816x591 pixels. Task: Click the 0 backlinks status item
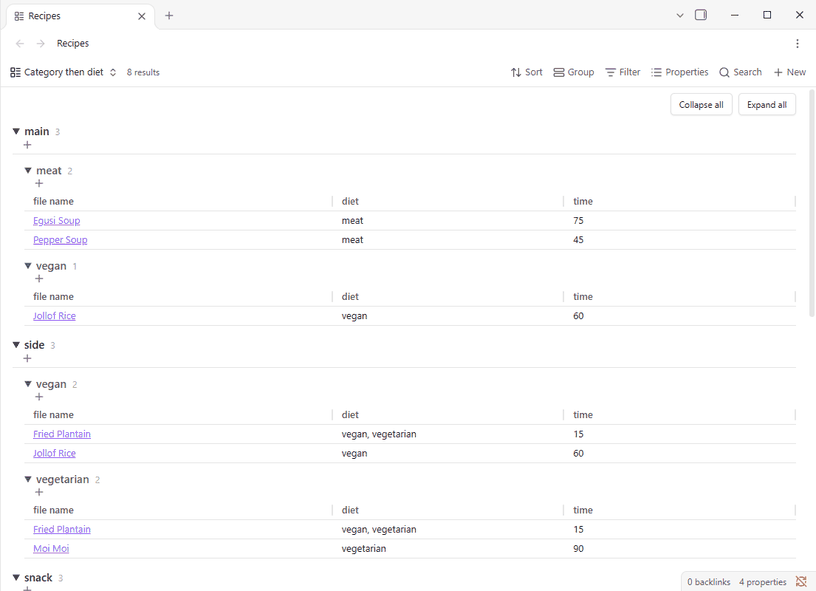[x=708, y=582]
